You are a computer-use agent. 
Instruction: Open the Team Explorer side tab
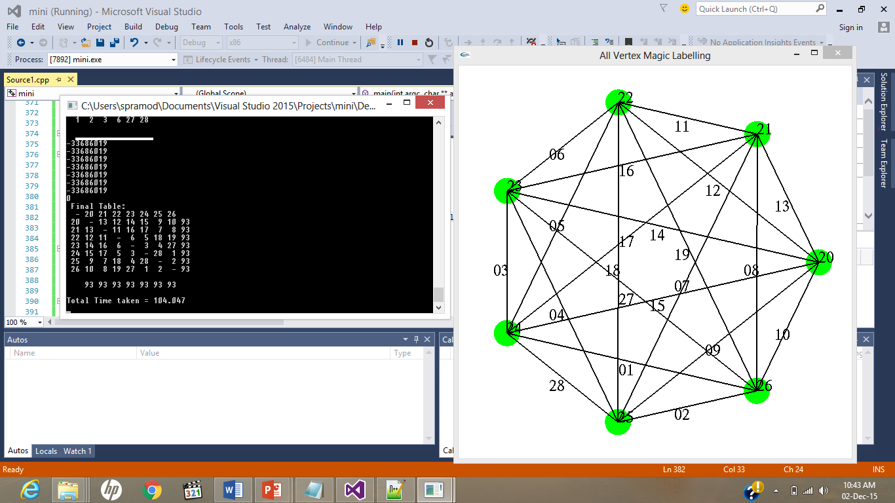[x=884, y=163]
